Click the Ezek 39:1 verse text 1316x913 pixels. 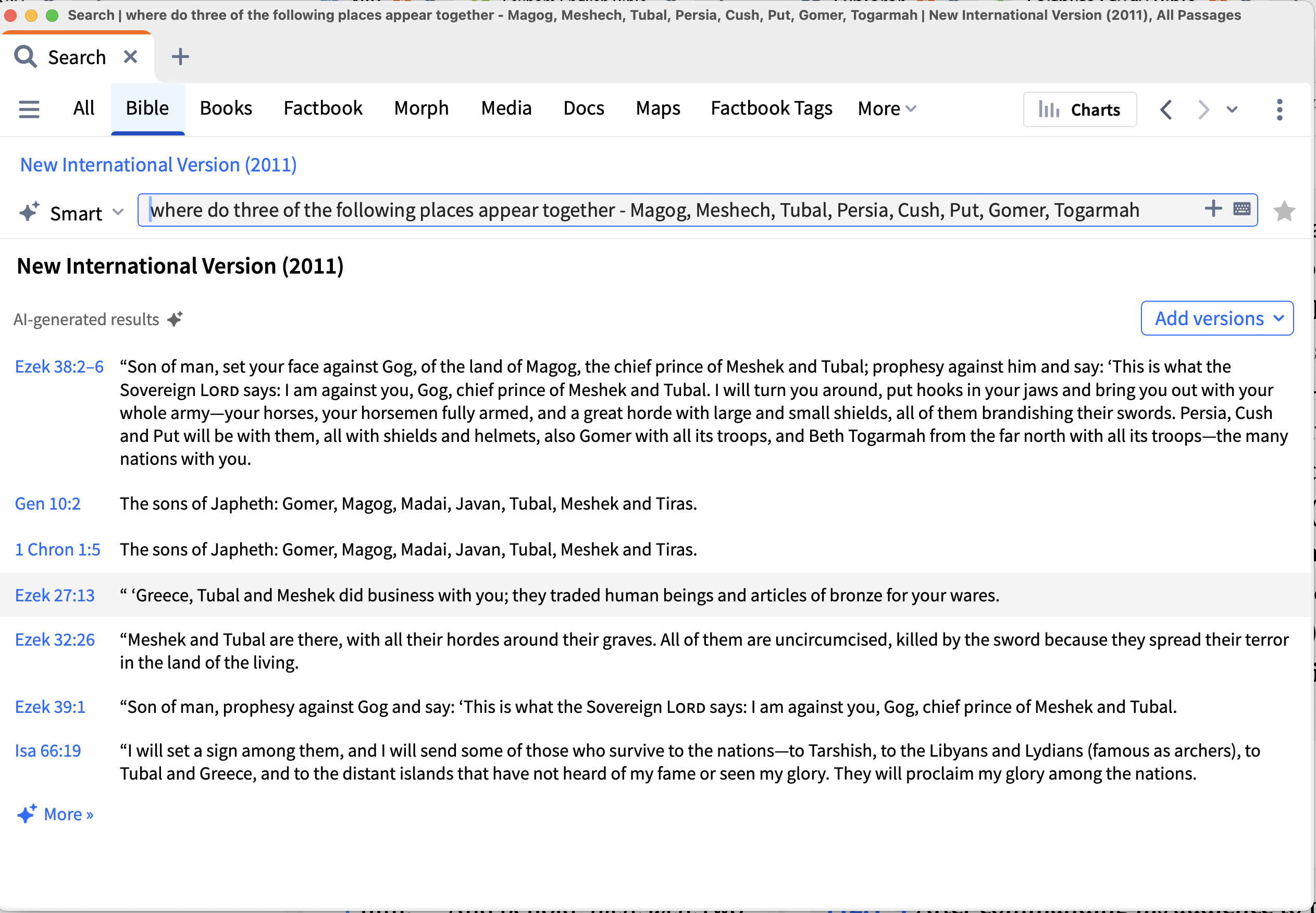point(649,707)
